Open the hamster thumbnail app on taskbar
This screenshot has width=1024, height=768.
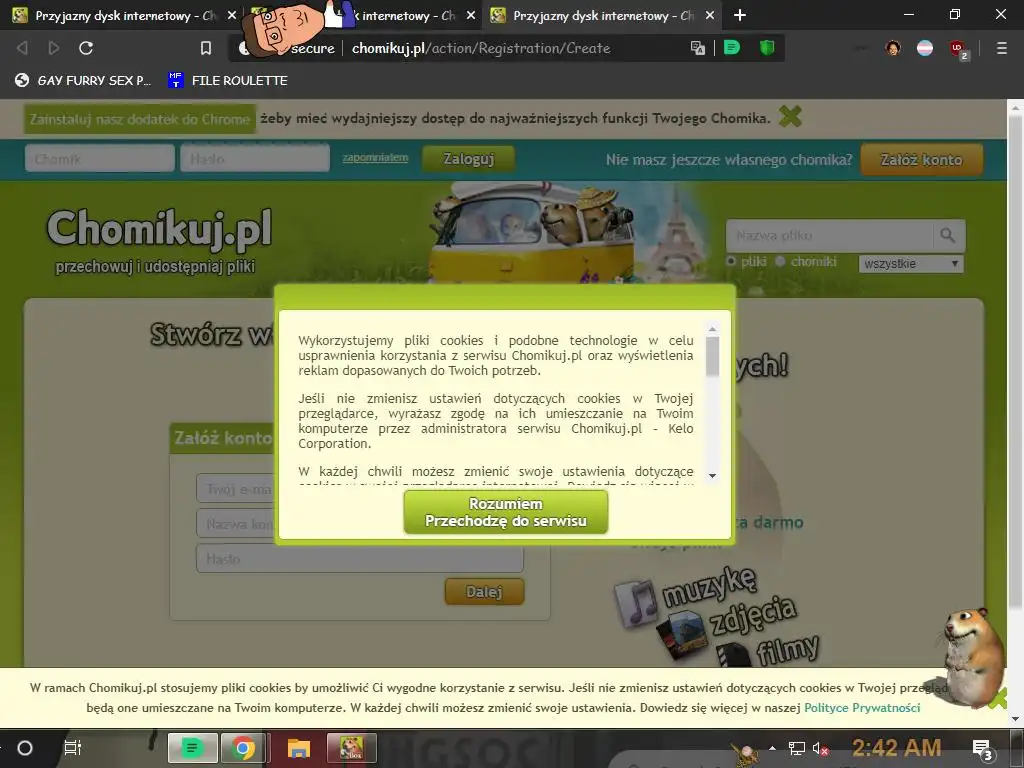click(x=351, y=748)
